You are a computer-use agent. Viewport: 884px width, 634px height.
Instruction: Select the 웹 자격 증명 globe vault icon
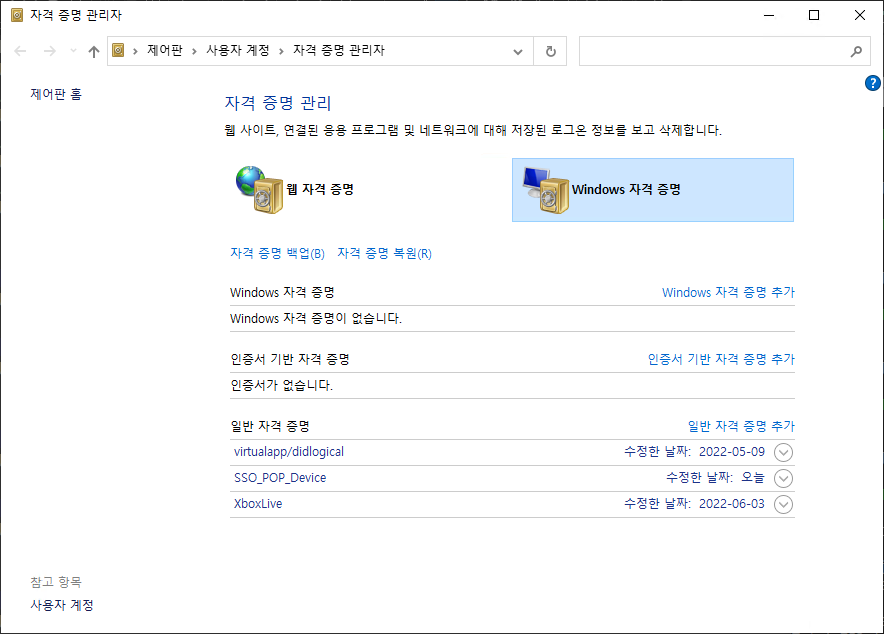tap(259, 189)
